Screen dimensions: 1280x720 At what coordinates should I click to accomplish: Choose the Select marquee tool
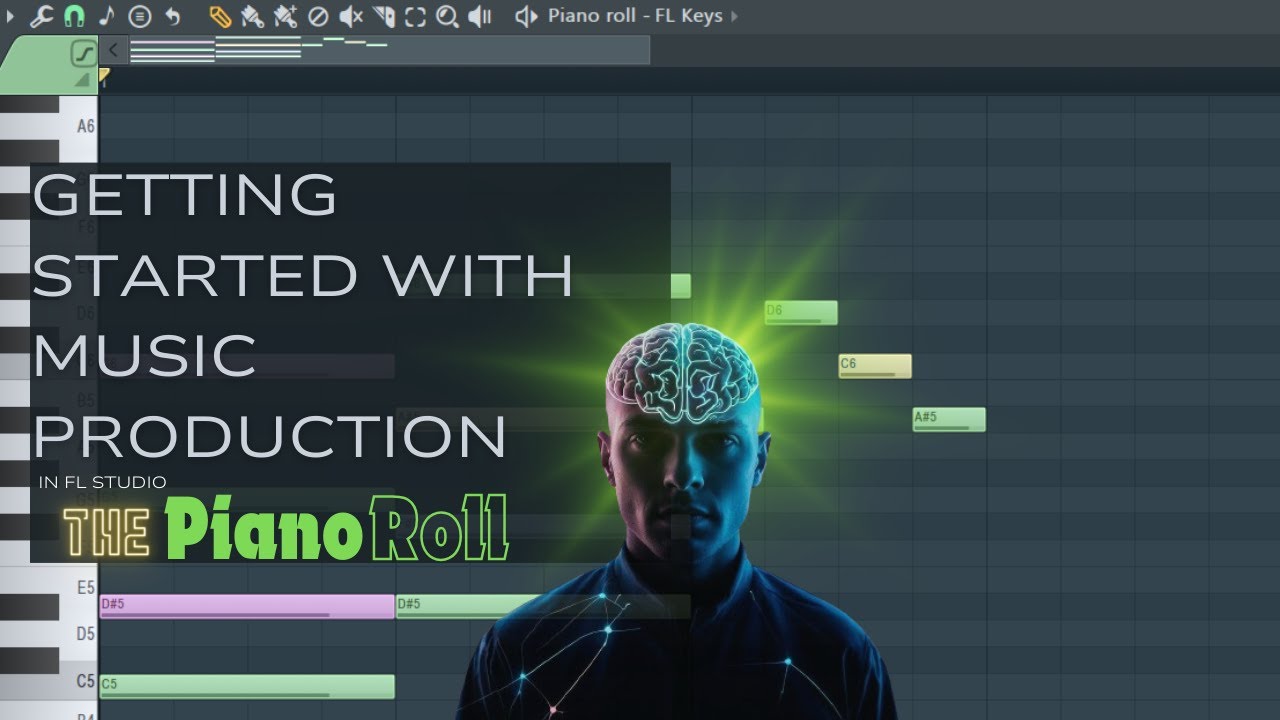pyautogui.click(x=415, y=16)
